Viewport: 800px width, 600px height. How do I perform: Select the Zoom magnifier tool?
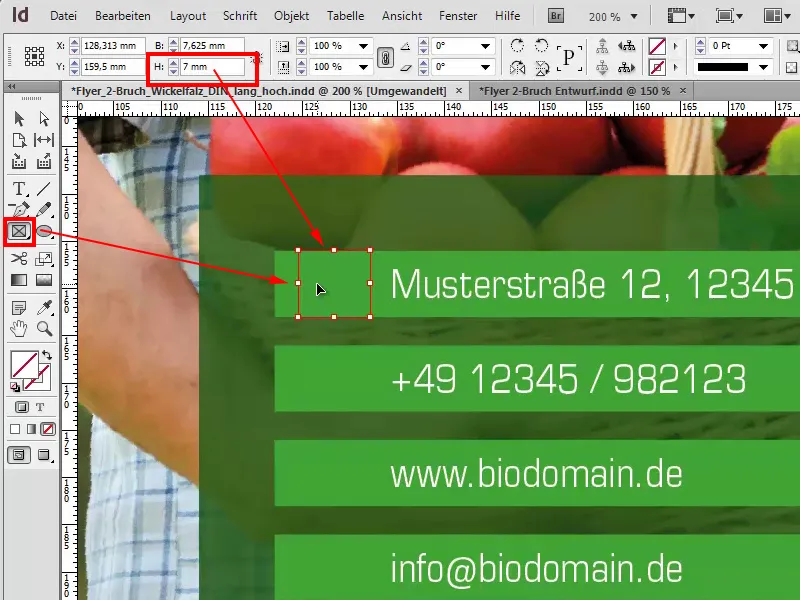click(x=44, y=329)
